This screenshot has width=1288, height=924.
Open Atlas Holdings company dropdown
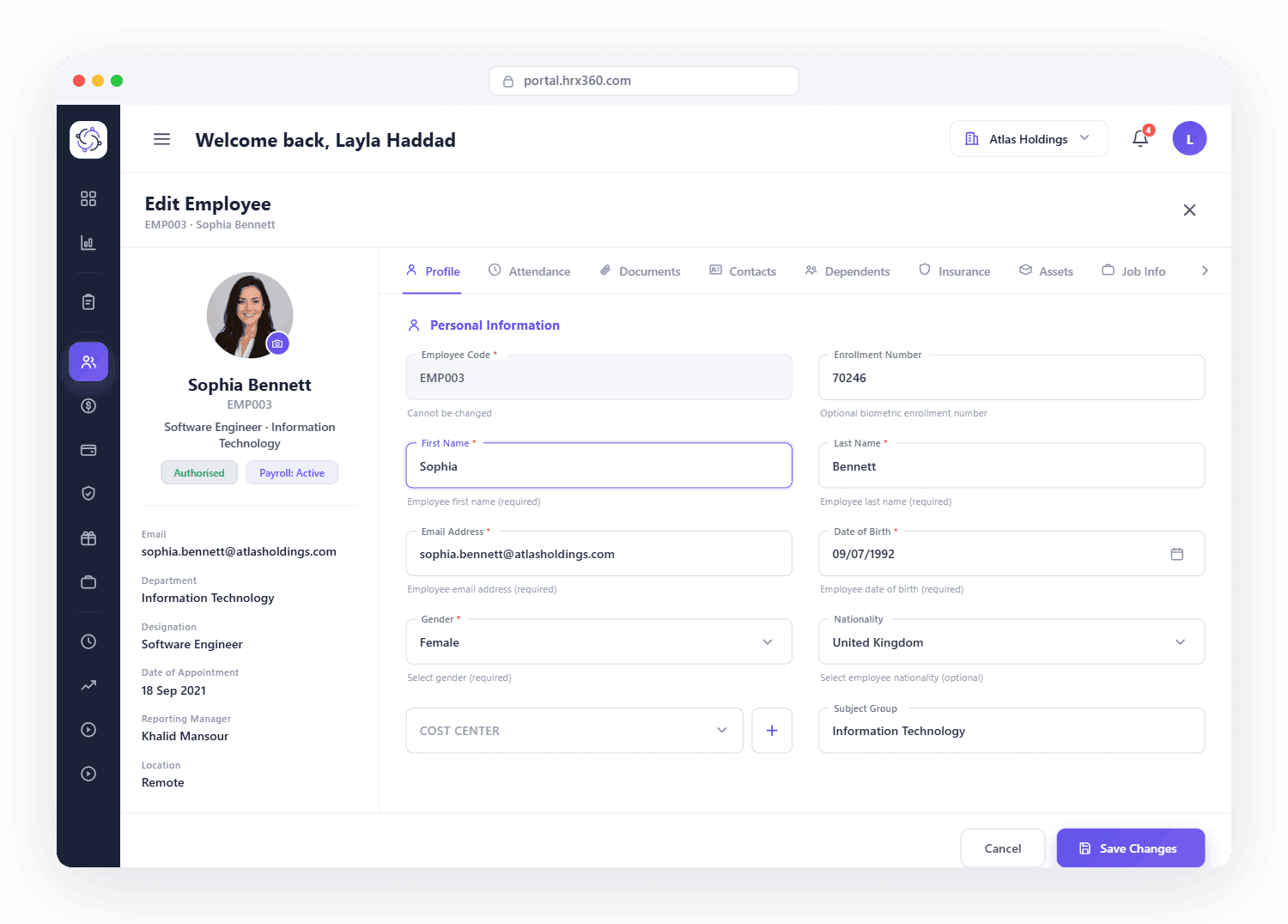pos(1029,139)
